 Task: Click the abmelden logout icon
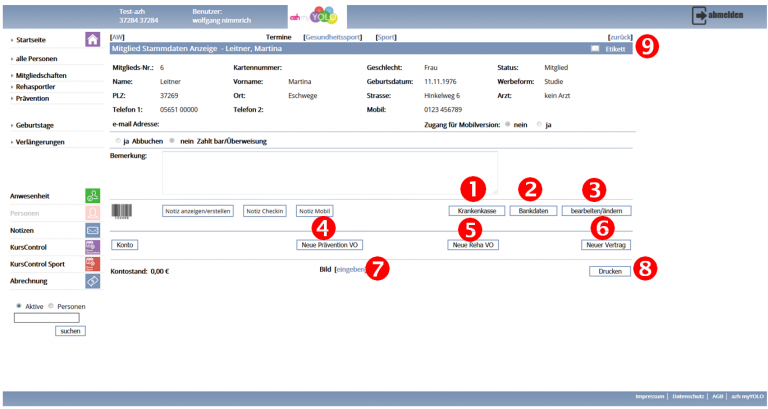[x=700, y=16]
